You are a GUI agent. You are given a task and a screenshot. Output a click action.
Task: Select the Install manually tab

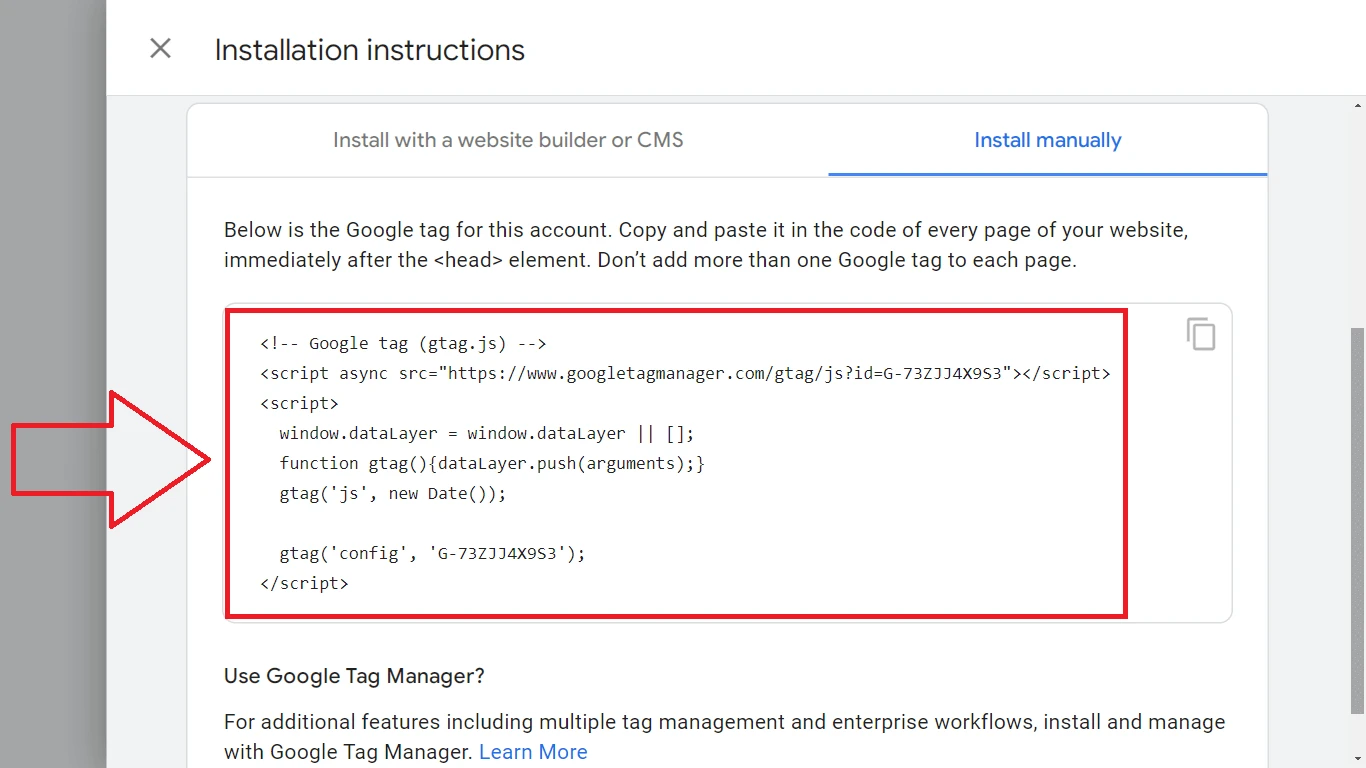tap(1047, 140)
